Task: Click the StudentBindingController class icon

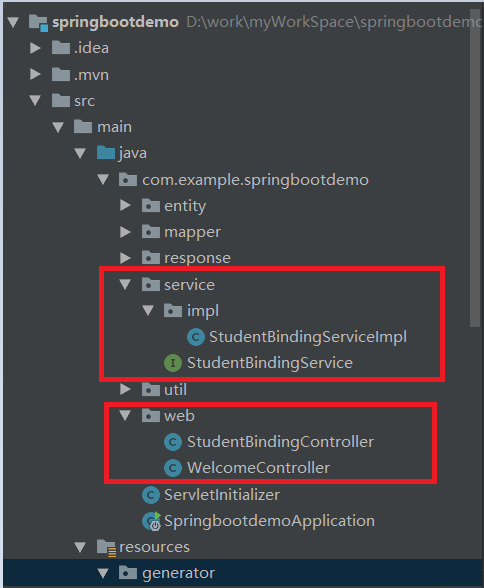Action: pyautogui.click(x=173, y=442)
